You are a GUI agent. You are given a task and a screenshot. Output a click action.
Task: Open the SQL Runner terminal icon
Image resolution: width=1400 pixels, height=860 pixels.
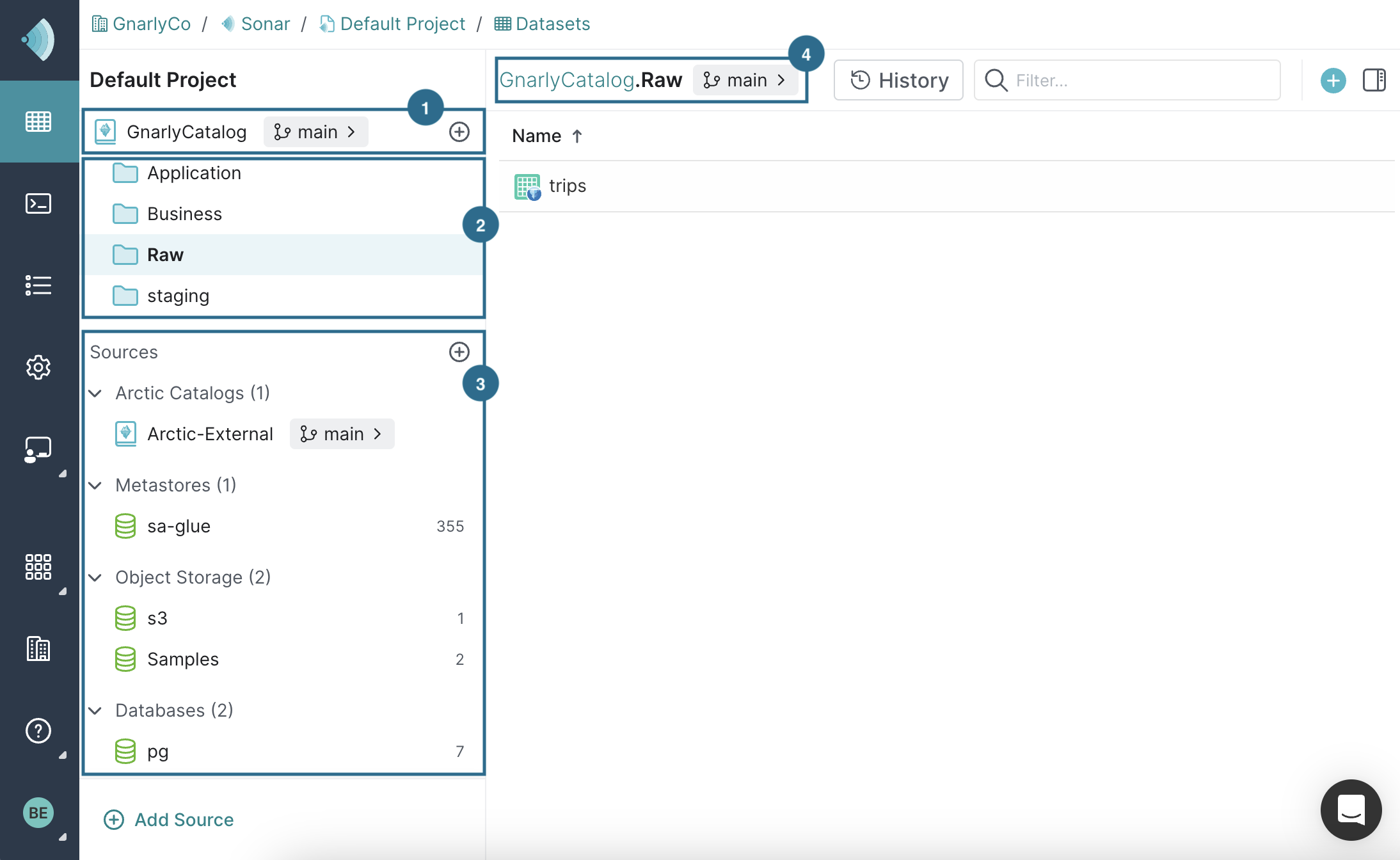(39, 203)
